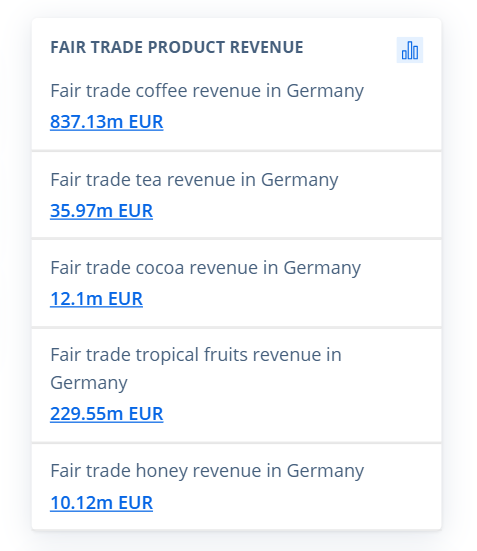Follow the 35.97m EUR tea revenue link
The height and width of the screenshot is (551, 477).
pos(101,210)
